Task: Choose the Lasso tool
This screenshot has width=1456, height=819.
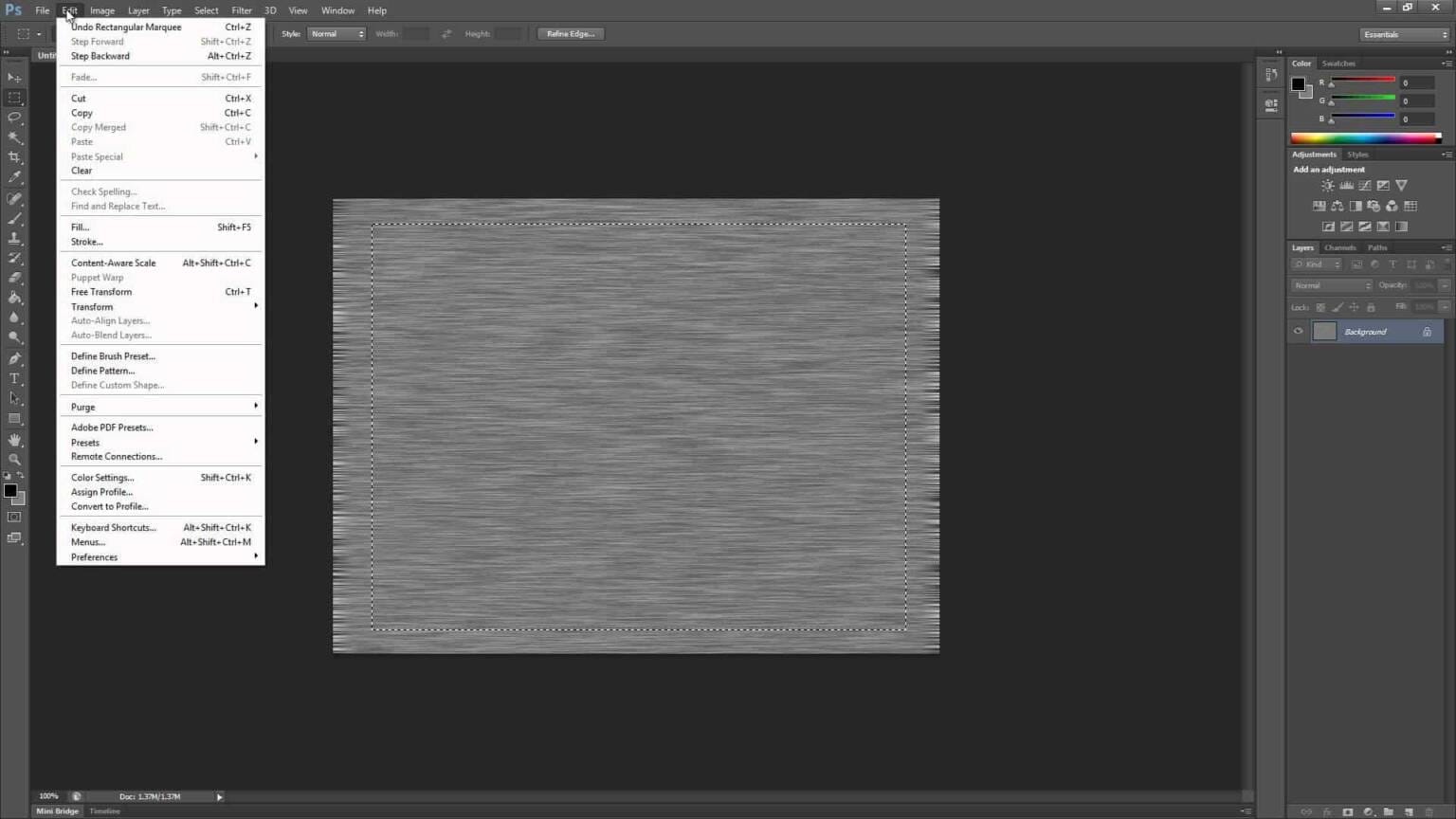Action: [x=14, y=118]
